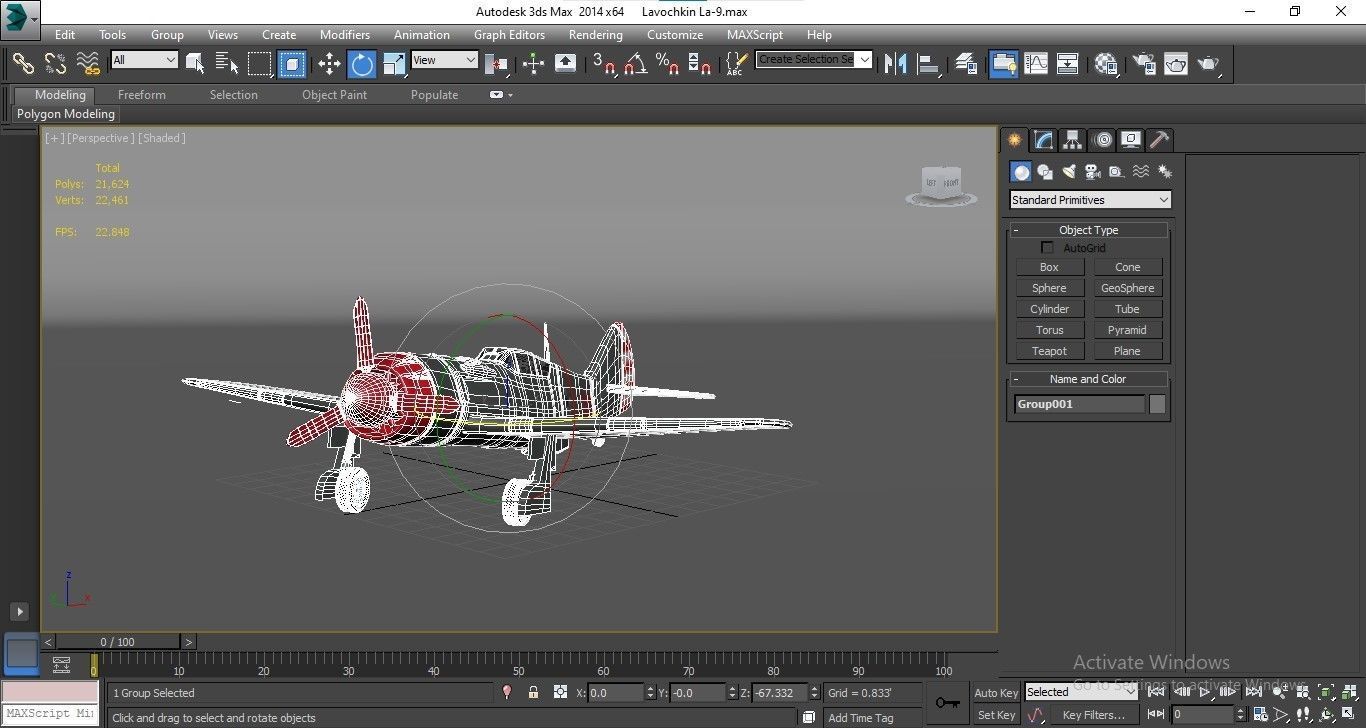Open the application menu 3ds Max logo

coord(20,19)
